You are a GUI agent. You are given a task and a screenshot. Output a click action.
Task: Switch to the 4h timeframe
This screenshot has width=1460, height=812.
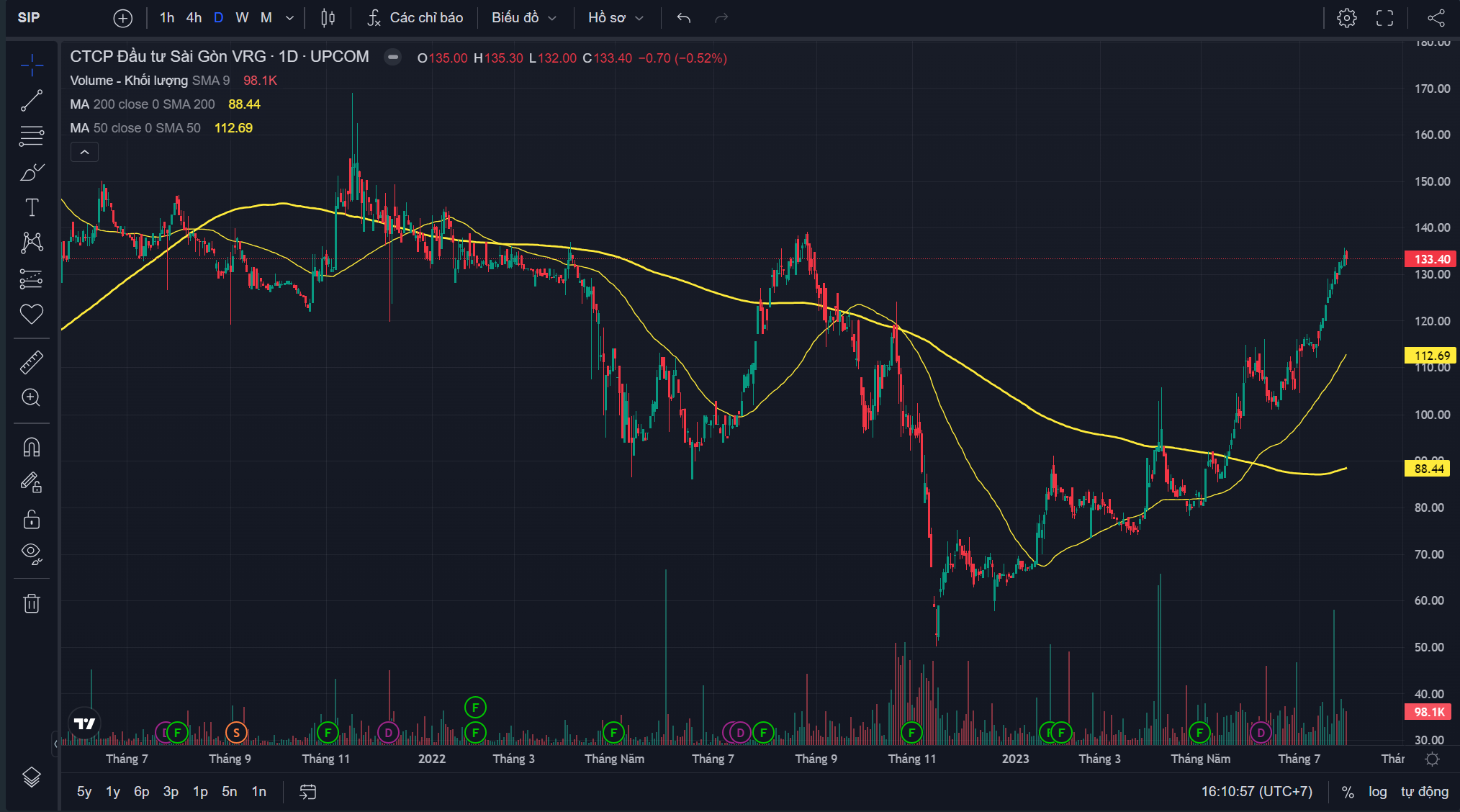tap(194, 18)
